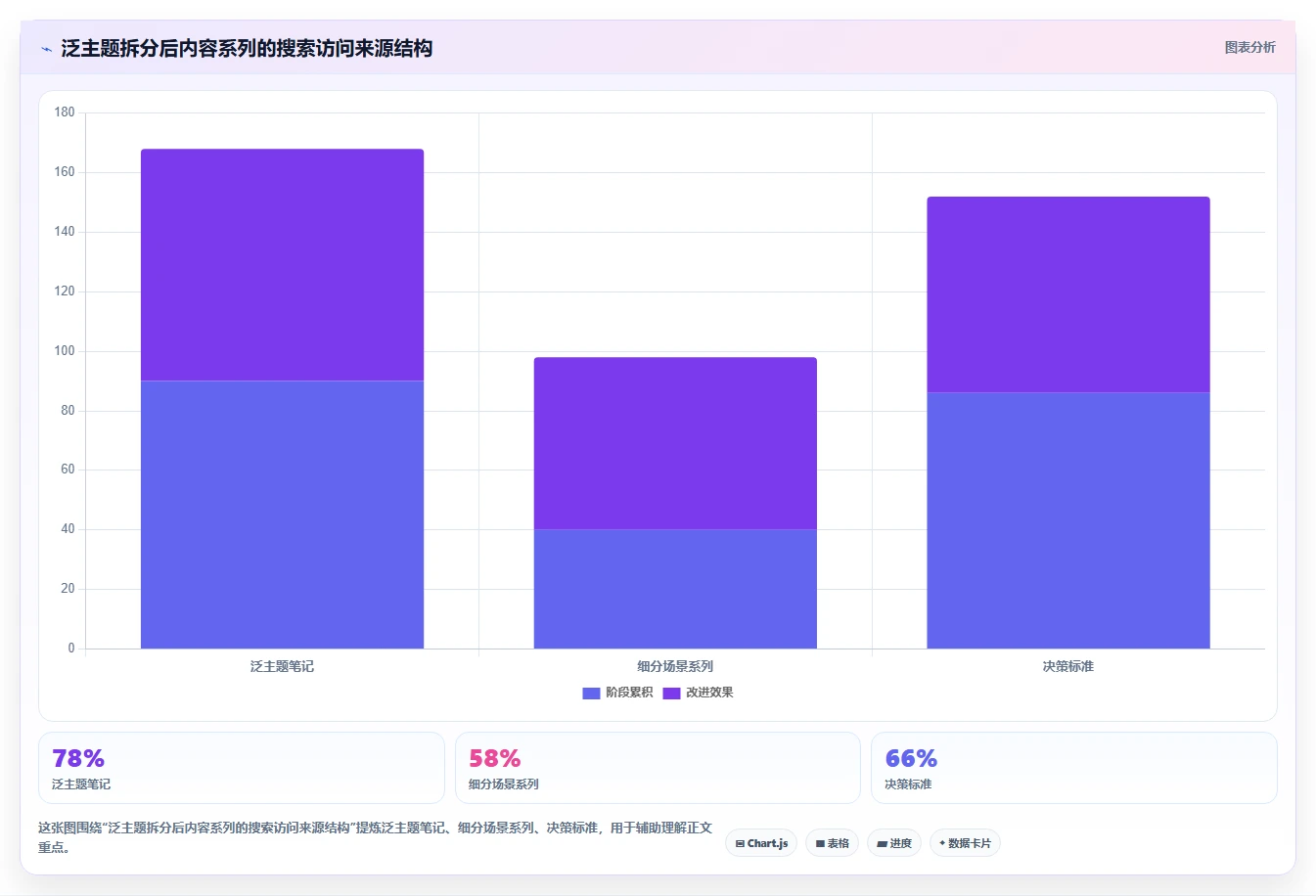Image resolution: width=1316 pixels, height=896 pixels.
Task: Click the 数据卡片 tag
Action: pos(965,843)
